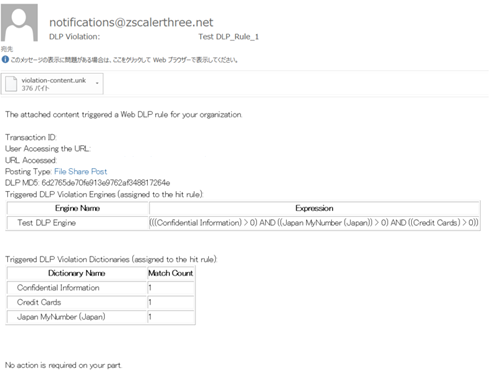The height and width of the screenshot is (372, 493).
Task: Click the blue info icon in notice bar
Action: 5,60
